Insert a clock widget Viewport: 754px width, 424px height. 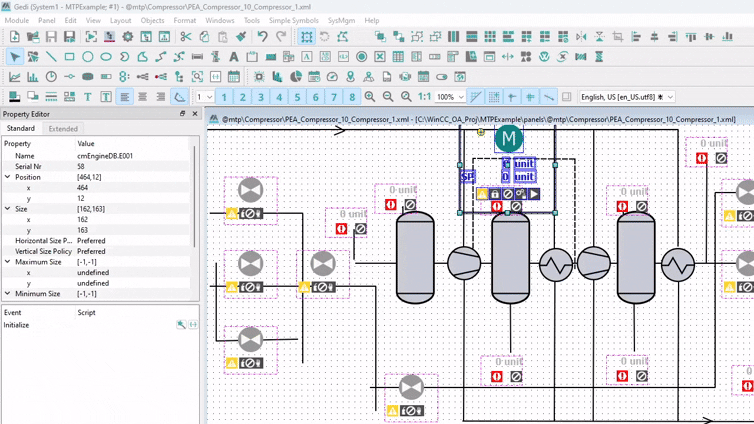pos(51,77)
